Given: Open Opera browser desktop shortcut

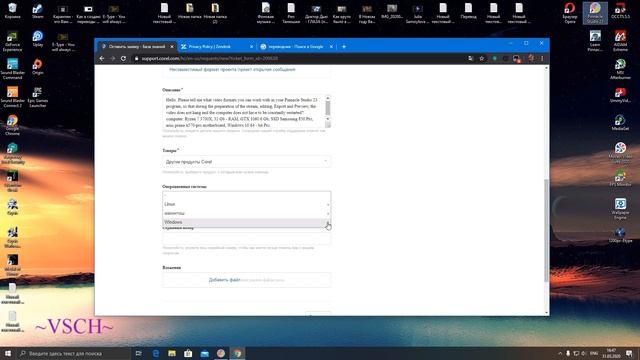Looking at the screenshot, I should click(x=570, y=13).
